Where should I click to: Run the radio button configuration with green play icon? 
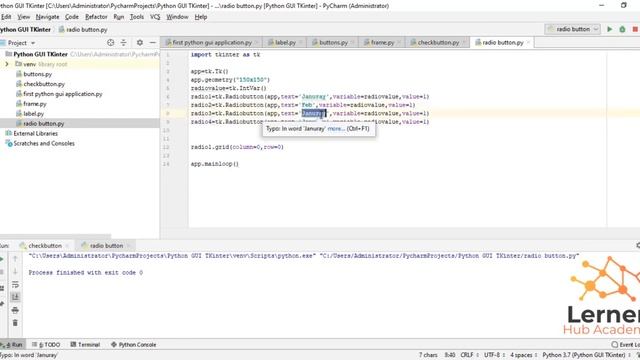pos(609,29)
